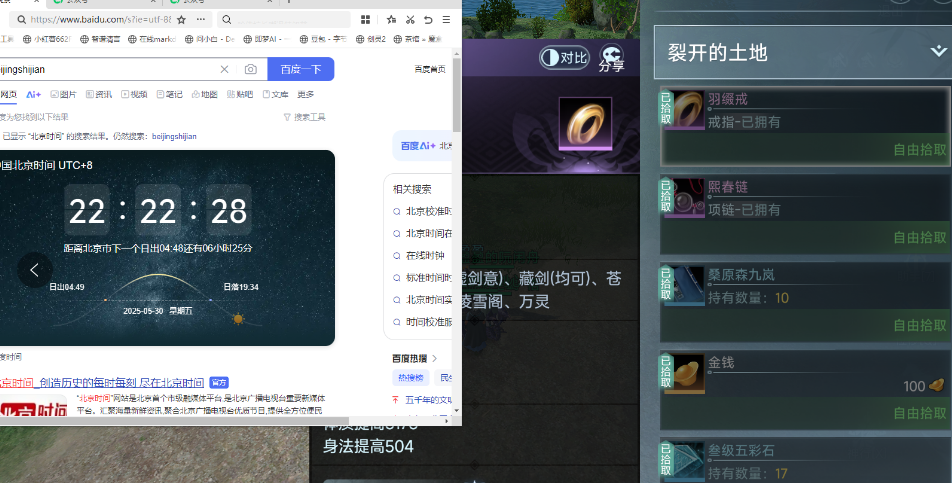Switch to the 资讯 tab
This screenshot has height=483, width=952.
pyautogui.click(x=99, y=94)
